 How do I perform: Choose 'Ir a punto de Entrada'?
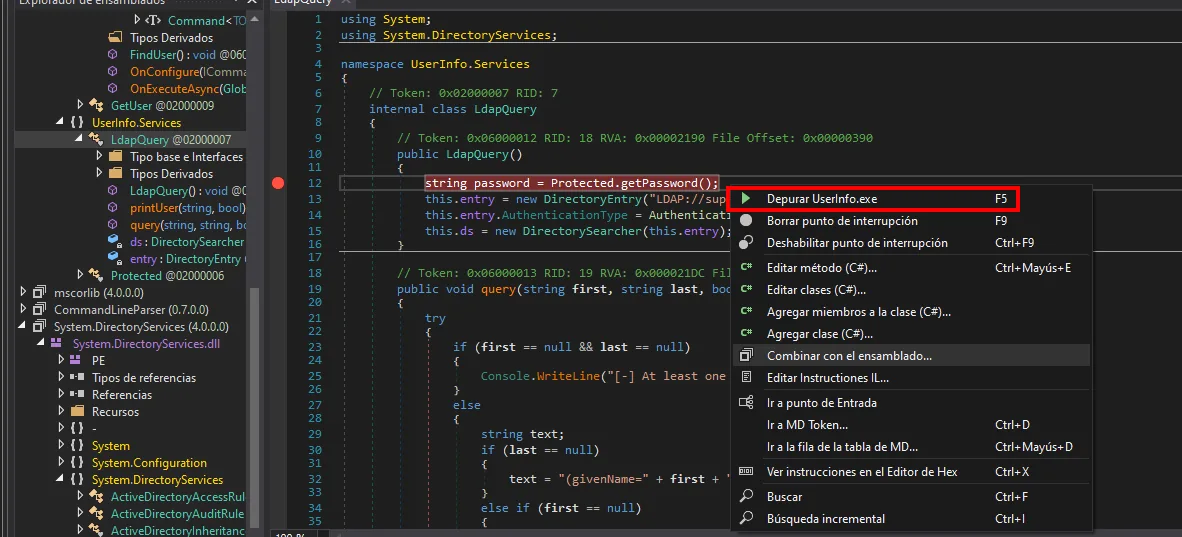[911, 403]
